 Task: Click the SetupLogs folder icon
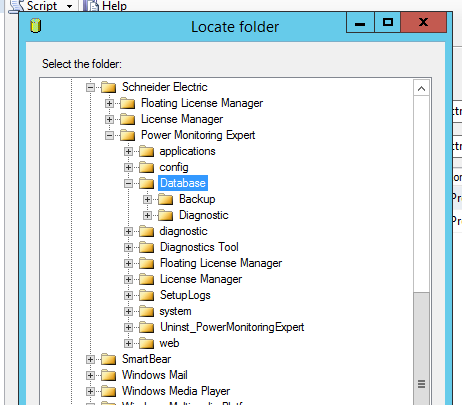pyautogui.click(x=147, y=295)
